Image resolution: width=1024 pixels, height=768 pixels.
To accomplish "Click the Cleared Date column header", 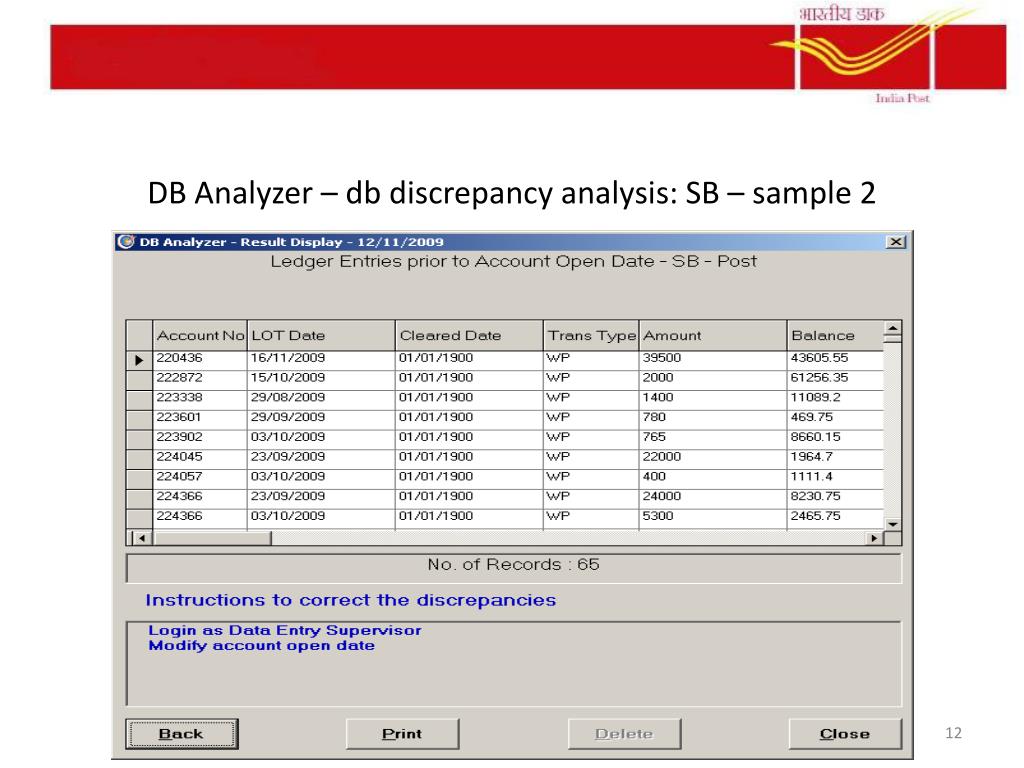I will coord(470,335).
